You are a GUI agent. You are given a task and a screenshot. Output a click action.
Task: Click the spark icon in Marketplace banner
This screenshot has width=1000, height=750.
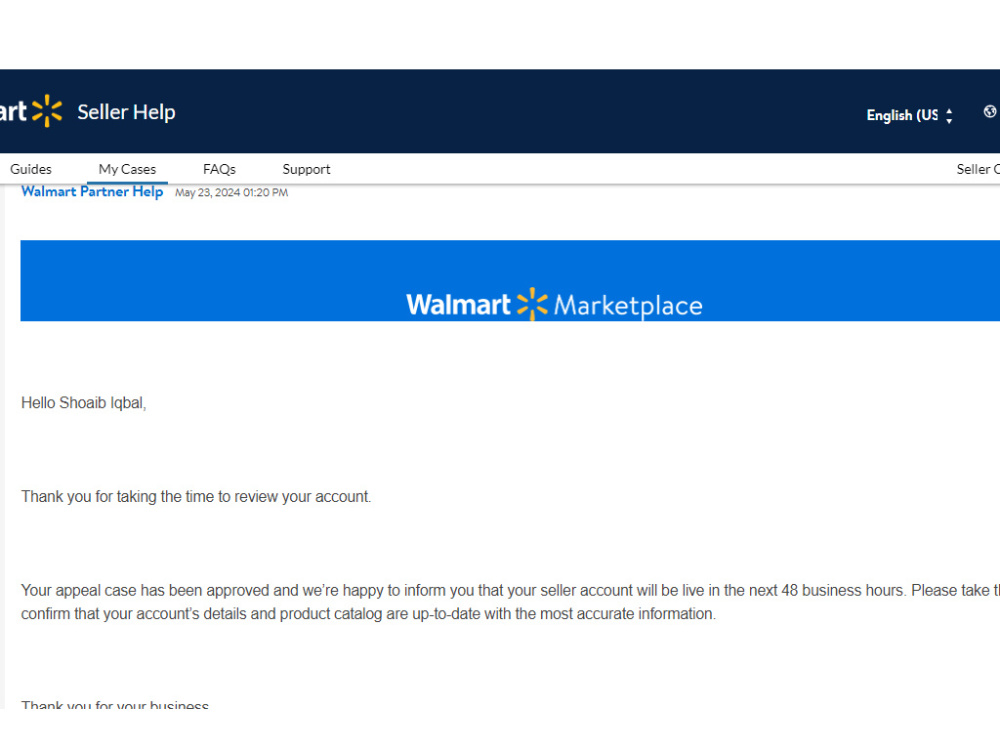532,304
